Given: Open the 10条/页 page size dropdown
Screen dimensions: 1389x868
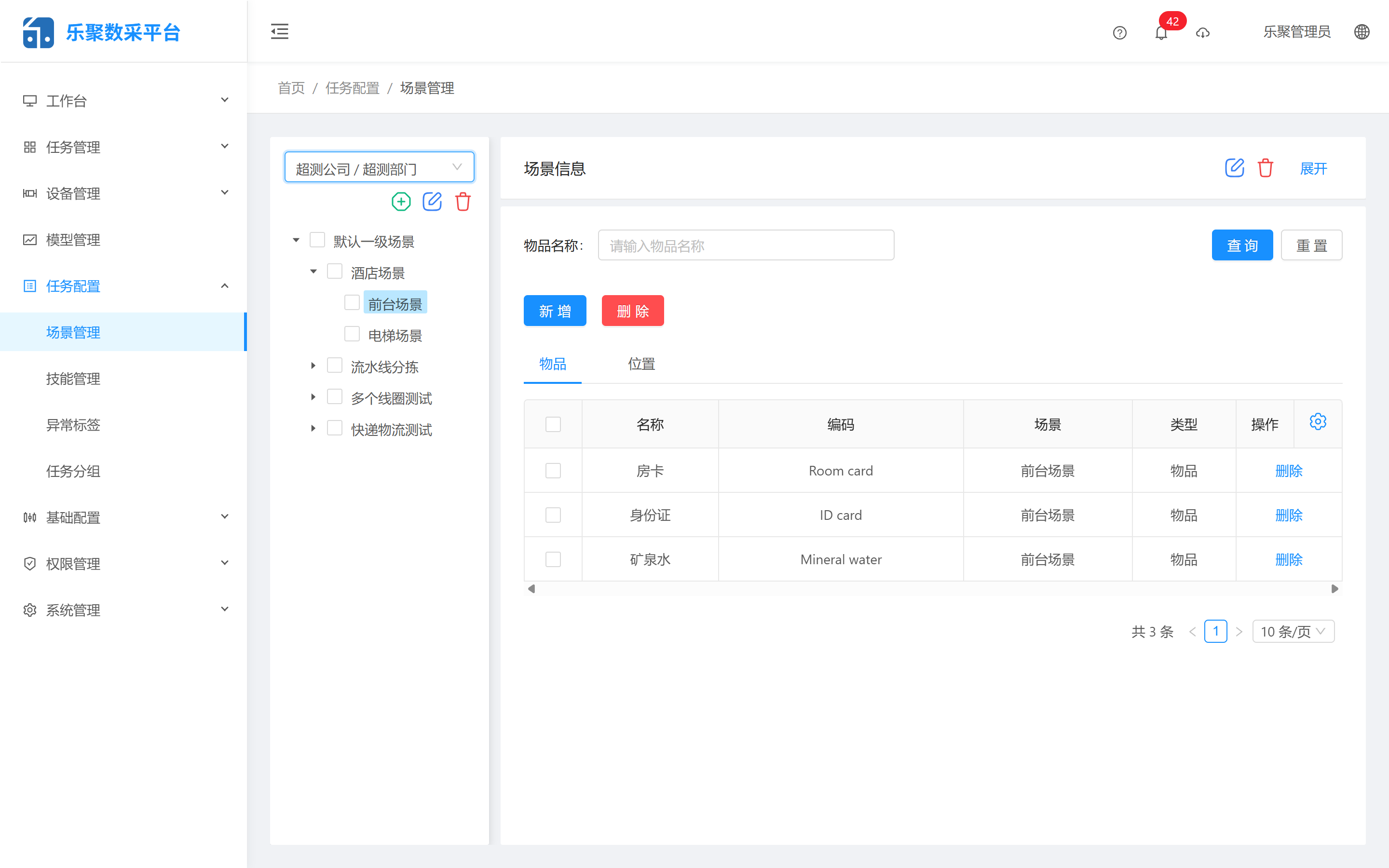Looking at the screenshot, I should click(1293, 631).
